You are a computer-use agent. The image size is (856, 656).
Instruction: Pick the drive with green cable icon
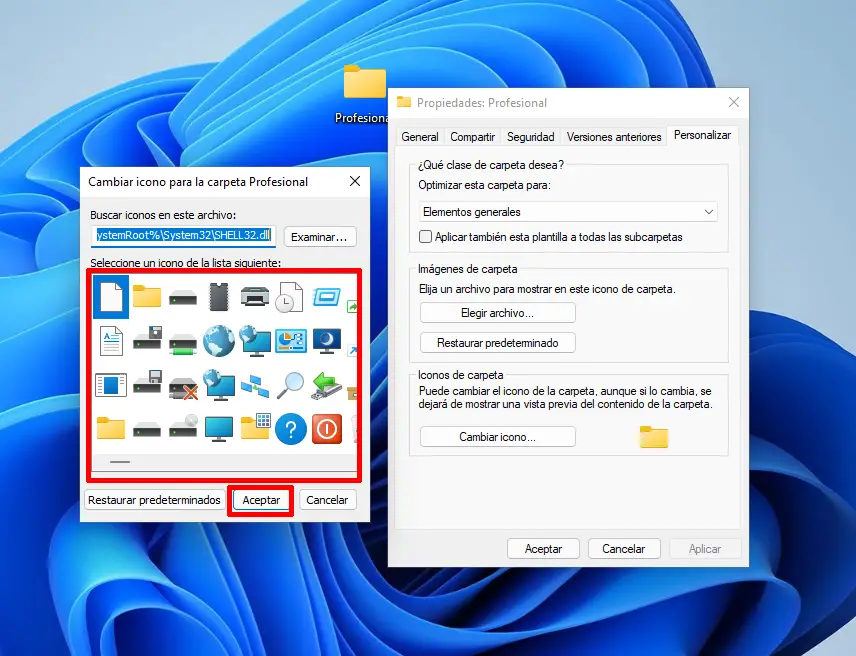tap(183, 345)
